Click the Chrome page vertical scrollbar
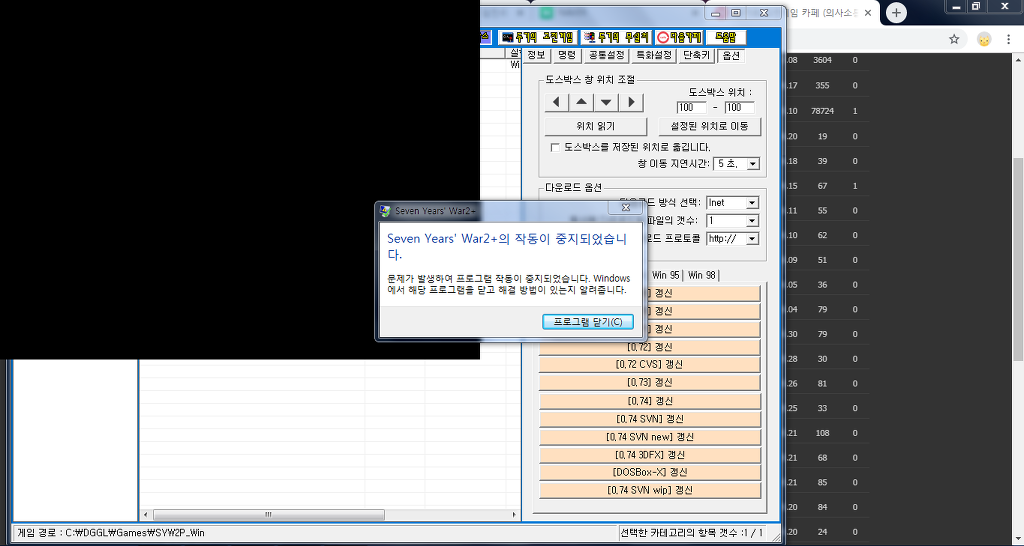This screenshot has width=1024, height=546. tap(1017, 258)
